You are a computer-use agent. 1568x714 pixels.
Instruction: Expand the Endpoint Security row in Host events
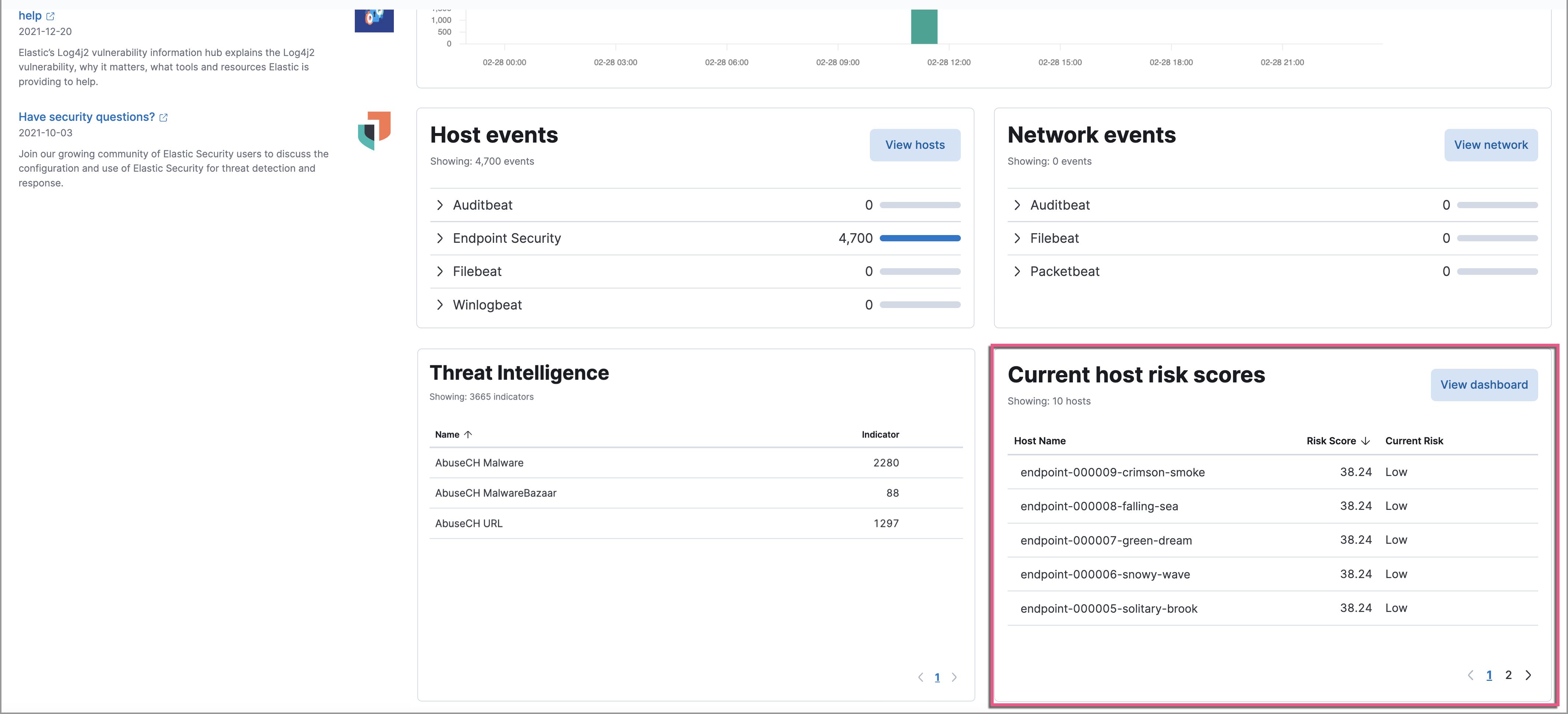click(x=440, y=238)
